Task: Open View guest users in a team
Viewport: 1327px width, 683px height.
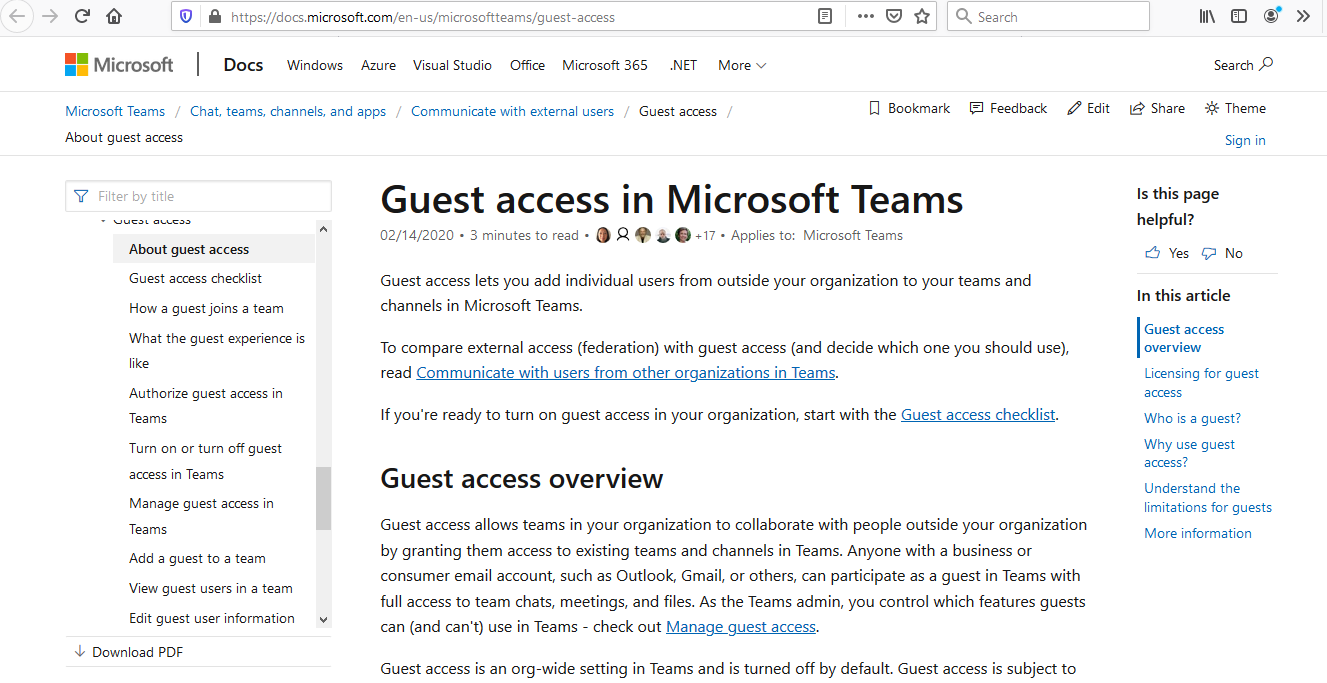Action: [x=211, y=588]
